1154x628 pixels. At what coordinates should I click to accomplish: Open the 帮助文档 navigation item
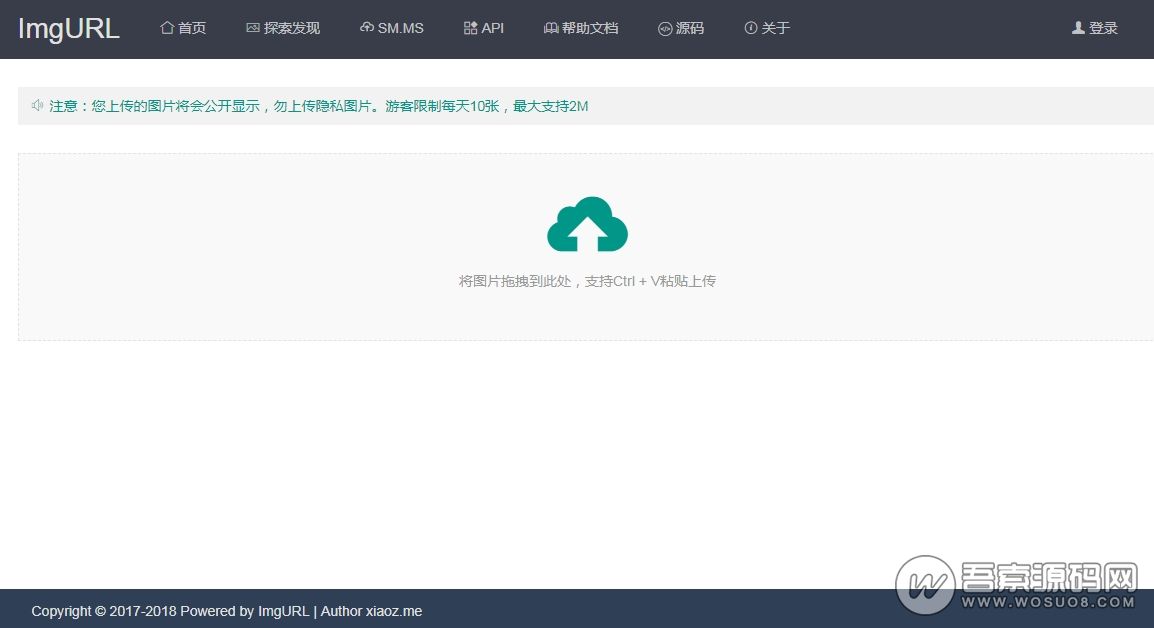tap(589, 29)
